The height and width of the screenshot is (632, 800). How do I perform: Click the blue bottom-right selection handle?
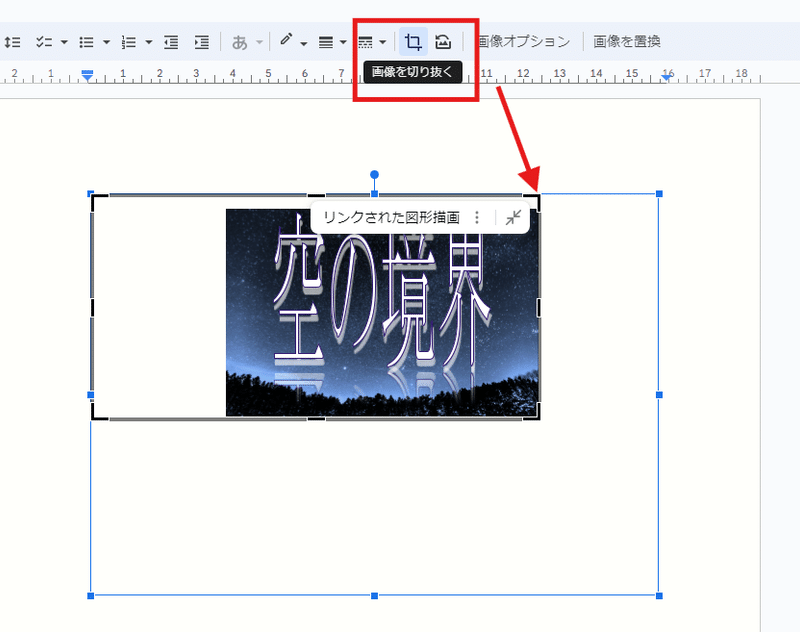[x=659, y=596]
